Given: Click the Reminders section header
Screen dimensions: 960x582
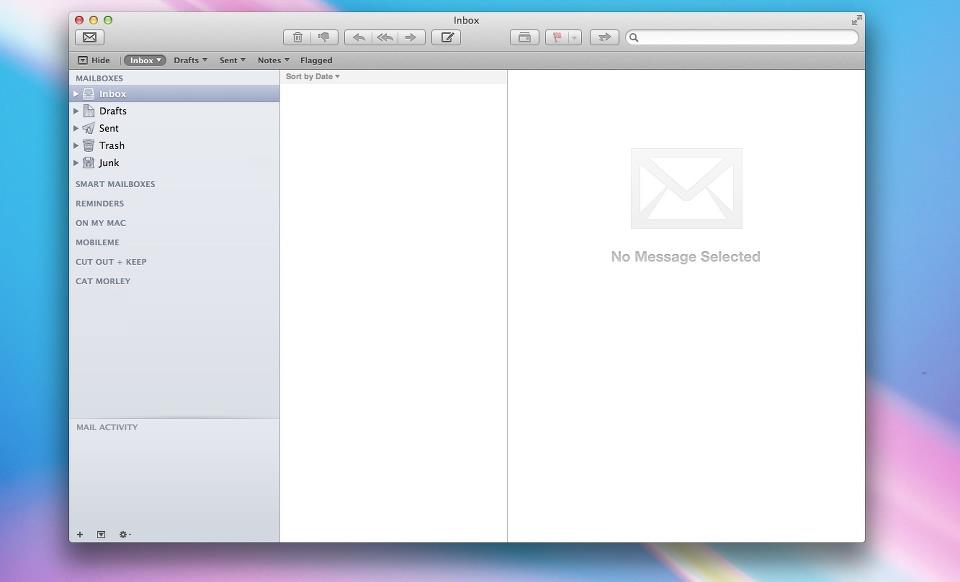Looking at the screenshot, I should [99, 203].
